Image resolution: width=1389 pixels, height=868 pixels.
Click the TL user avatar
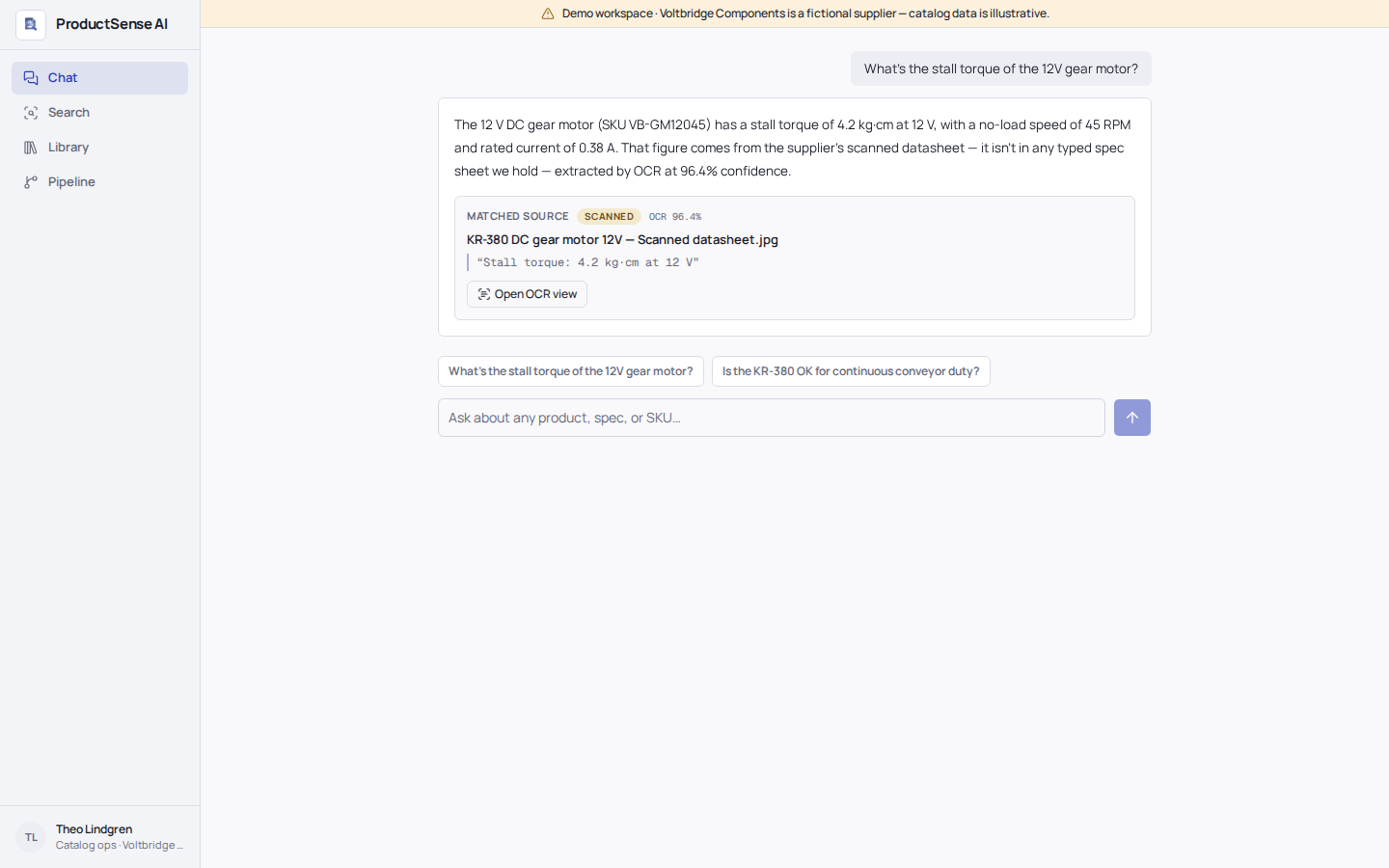31,837
